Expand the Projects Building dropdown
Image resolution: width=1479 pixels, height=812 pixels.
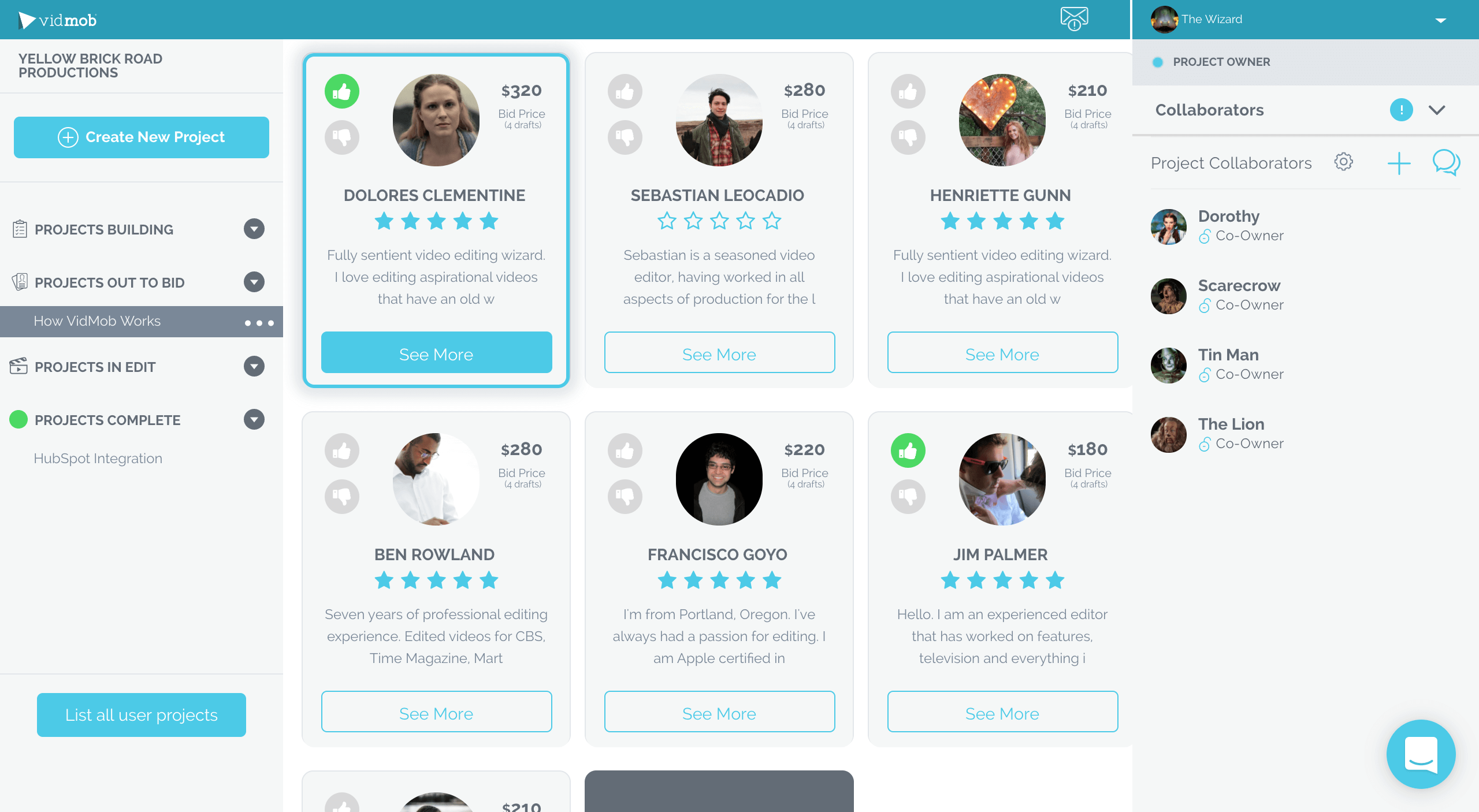[x=255, y=229]
